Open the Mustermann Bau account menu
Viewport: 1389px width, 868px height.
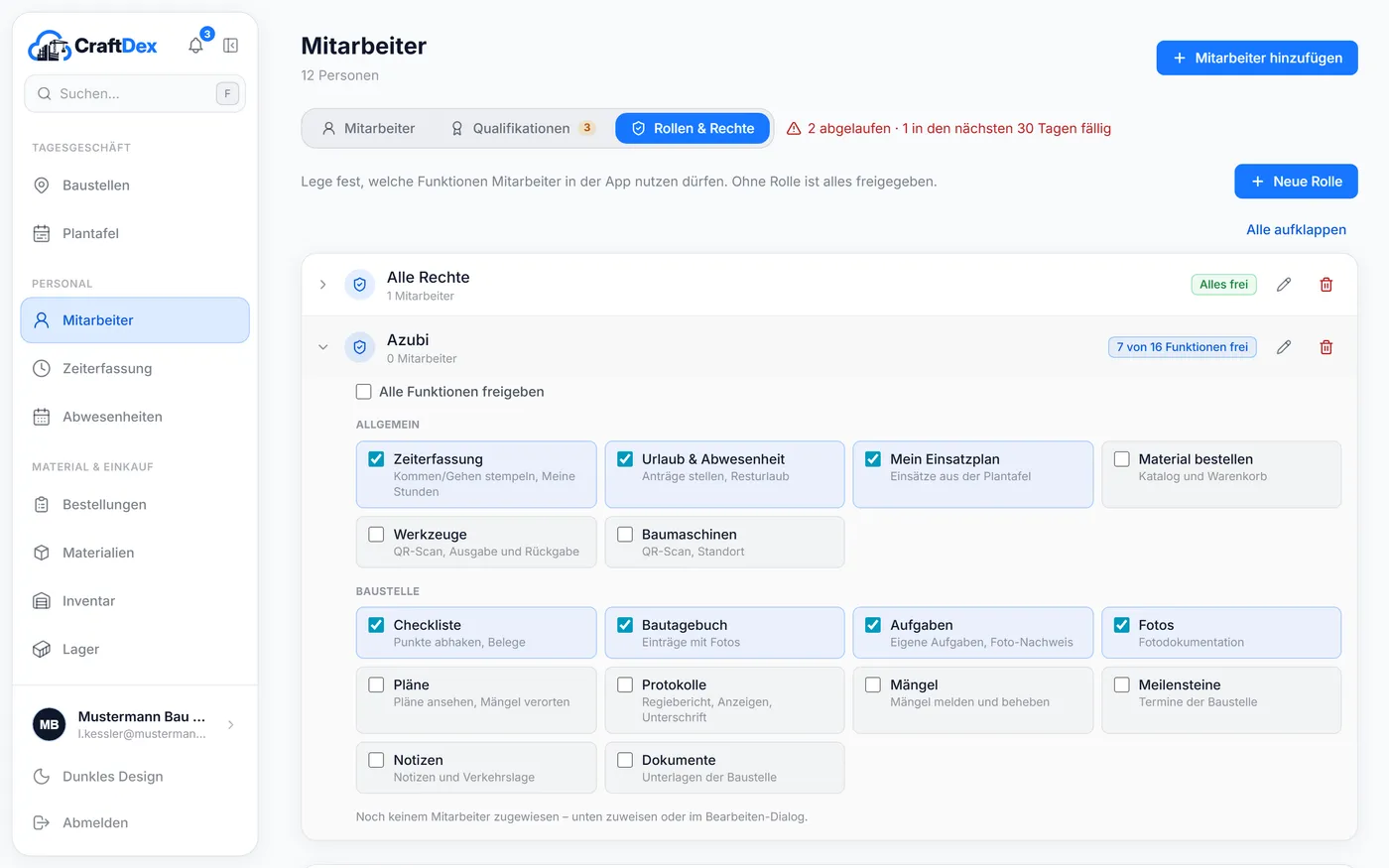click(x=135, y=725)
